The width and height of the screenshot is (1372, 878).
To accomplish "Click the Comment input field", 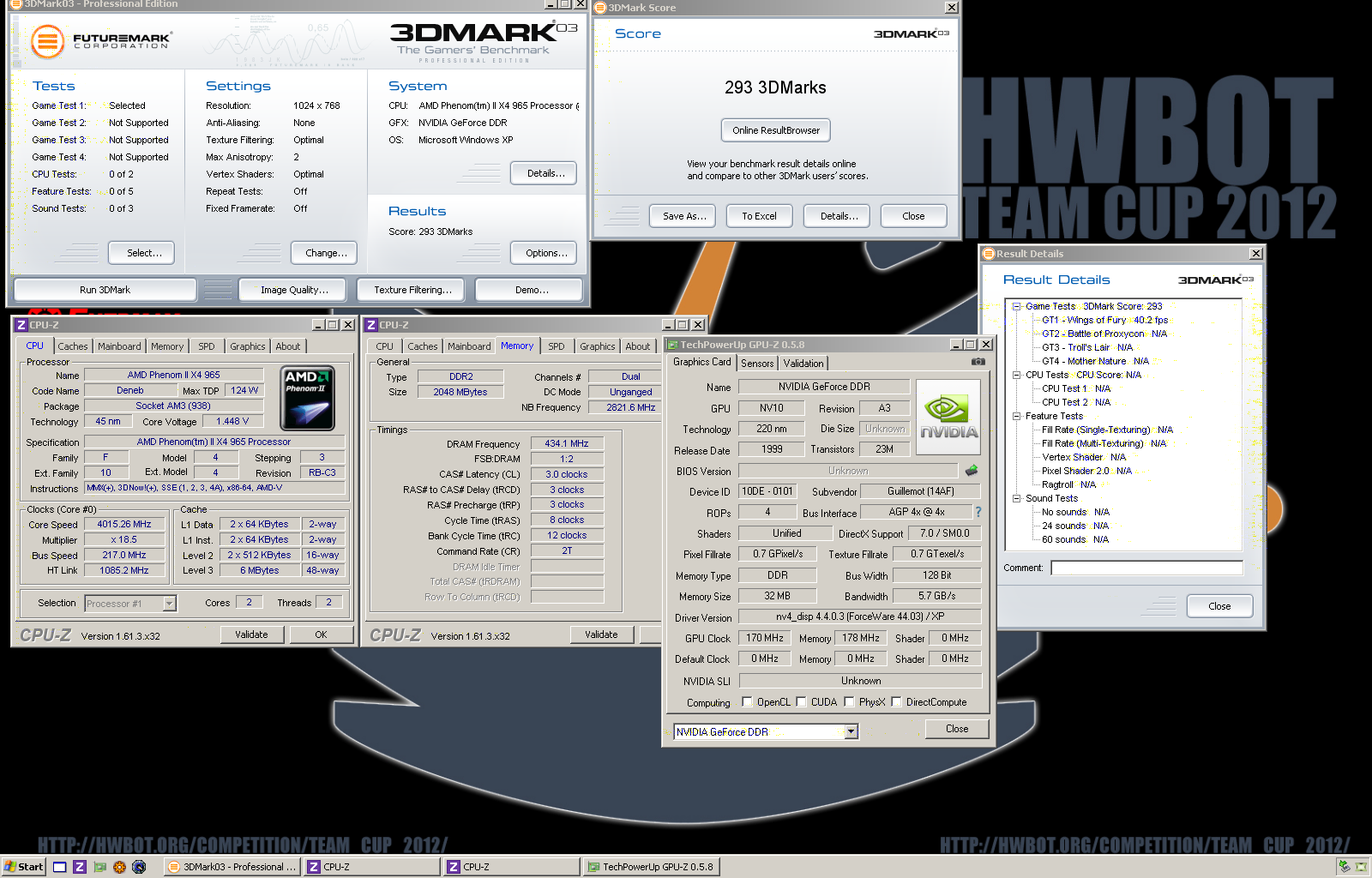I will coord(1146,568).
